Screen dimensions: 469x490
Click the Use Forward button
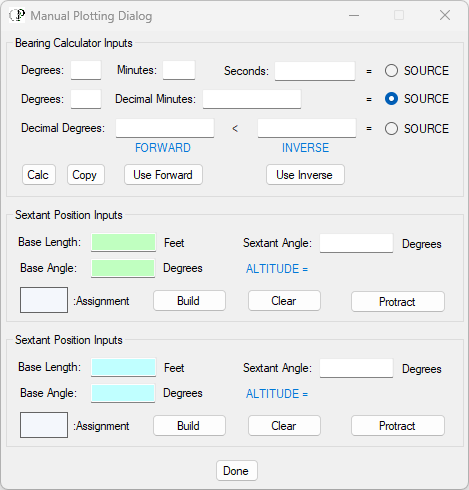[x=163, y=175]
